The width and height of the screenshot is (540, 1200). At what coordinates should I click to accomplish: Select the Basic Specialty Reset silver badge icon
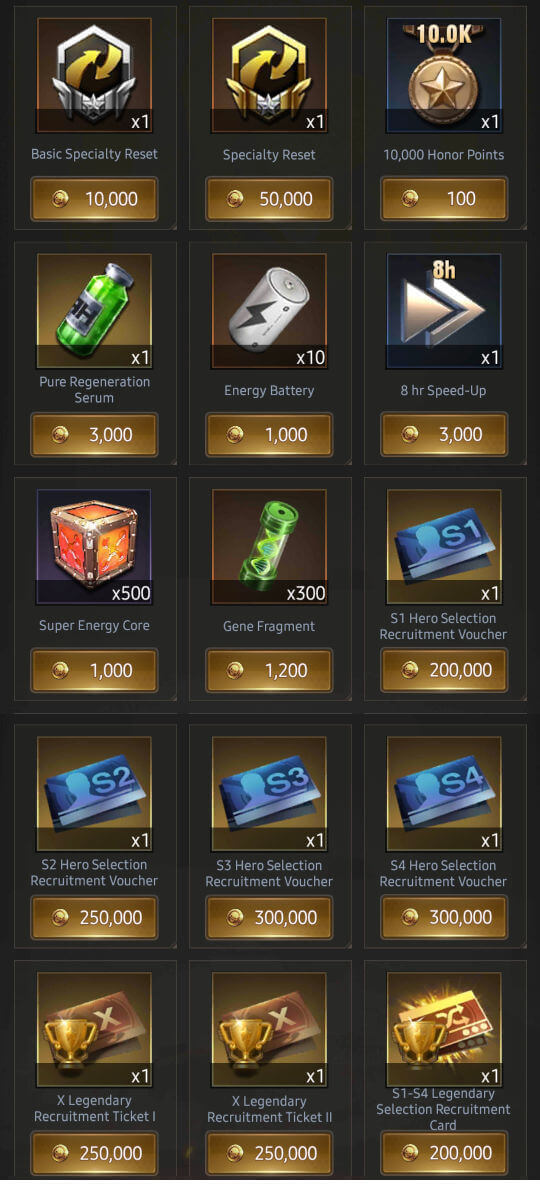click(94, 75)
